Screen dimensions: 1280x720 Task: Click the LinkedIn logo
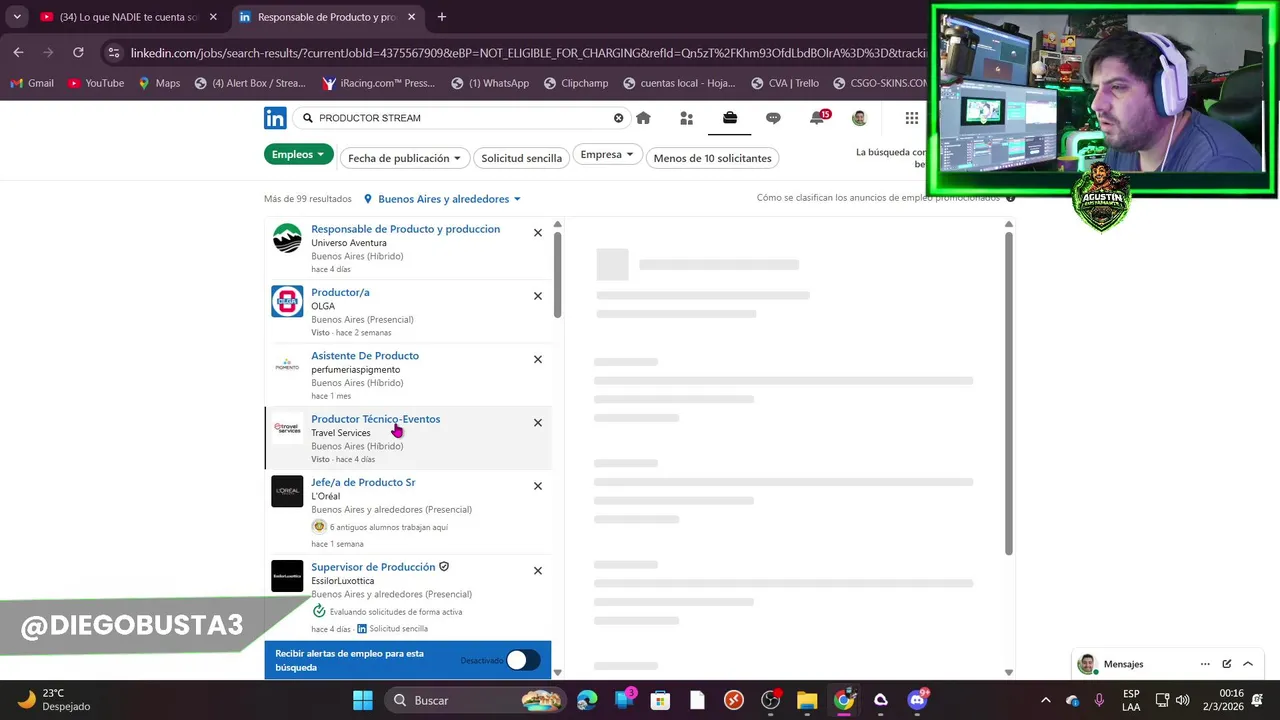click(275, 118)
